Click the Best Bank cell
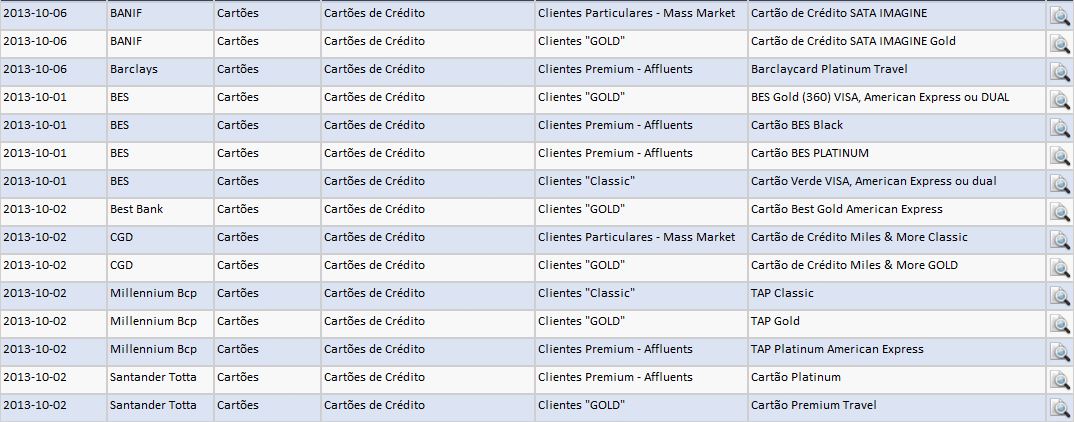Screen dimensions: 1074x422 coord(137,209)
